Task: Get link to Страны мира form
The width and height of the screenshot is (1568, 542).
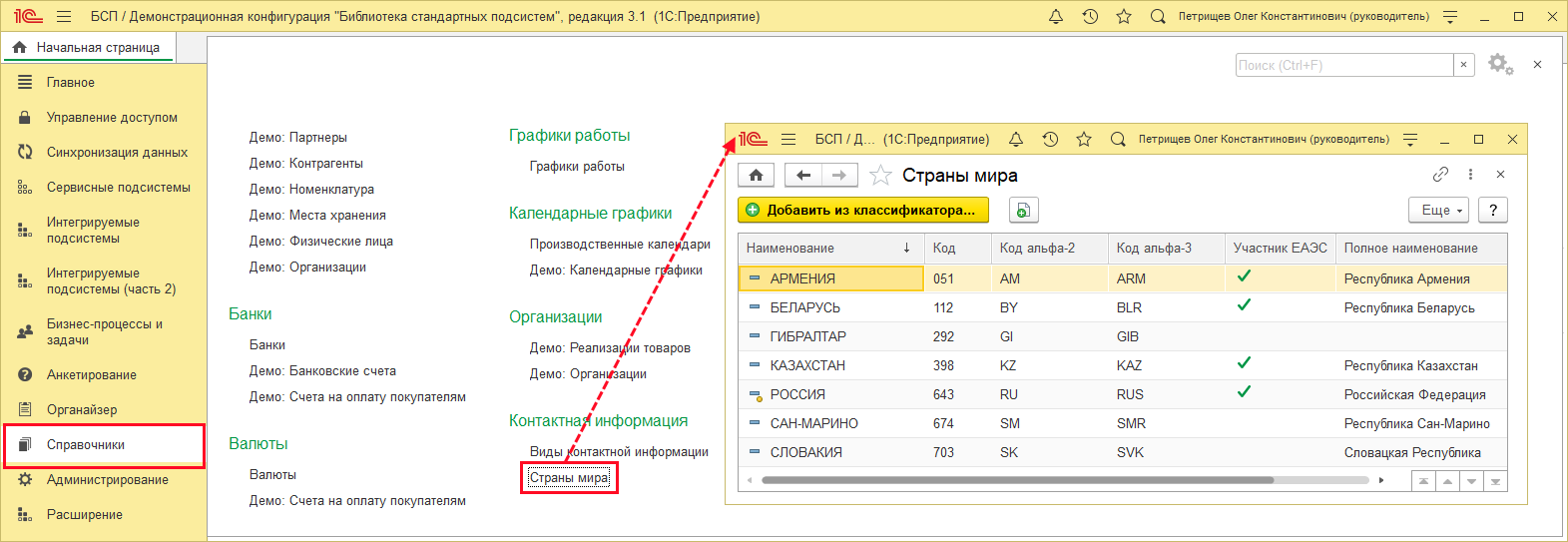Action: point(1440,175)
